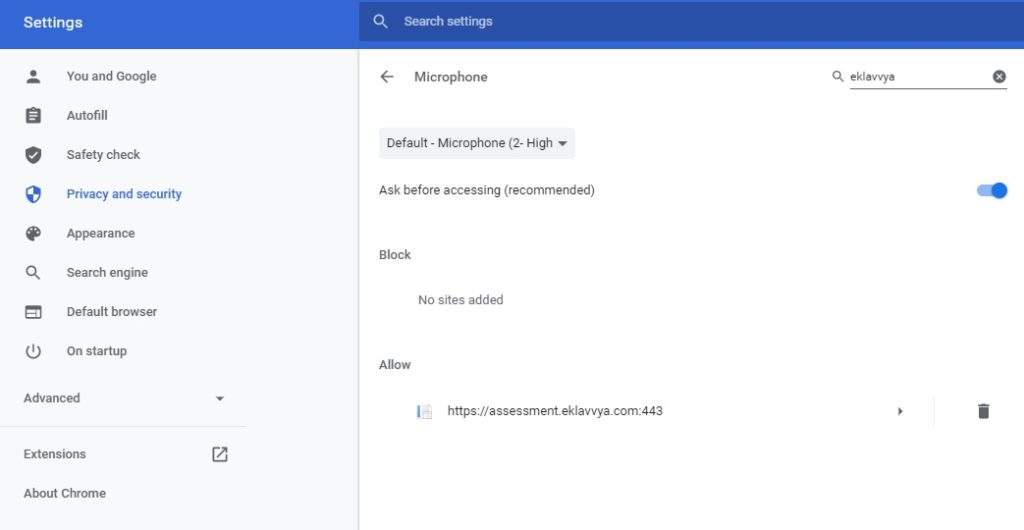Open You and Google settings
The height and width of the screenshot is (530, 1024).
[111, 76]
